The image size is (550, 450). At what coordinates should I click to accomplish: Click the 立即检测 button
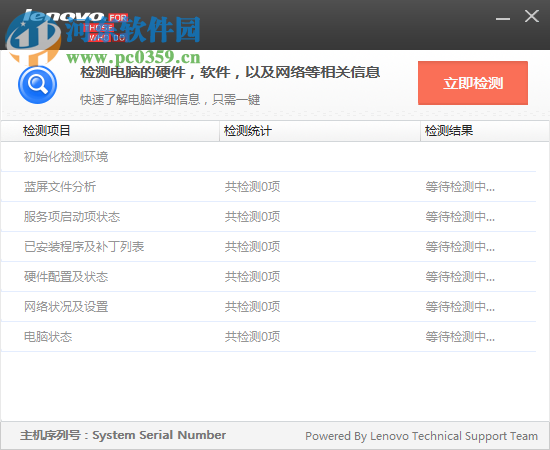point(473,83)
